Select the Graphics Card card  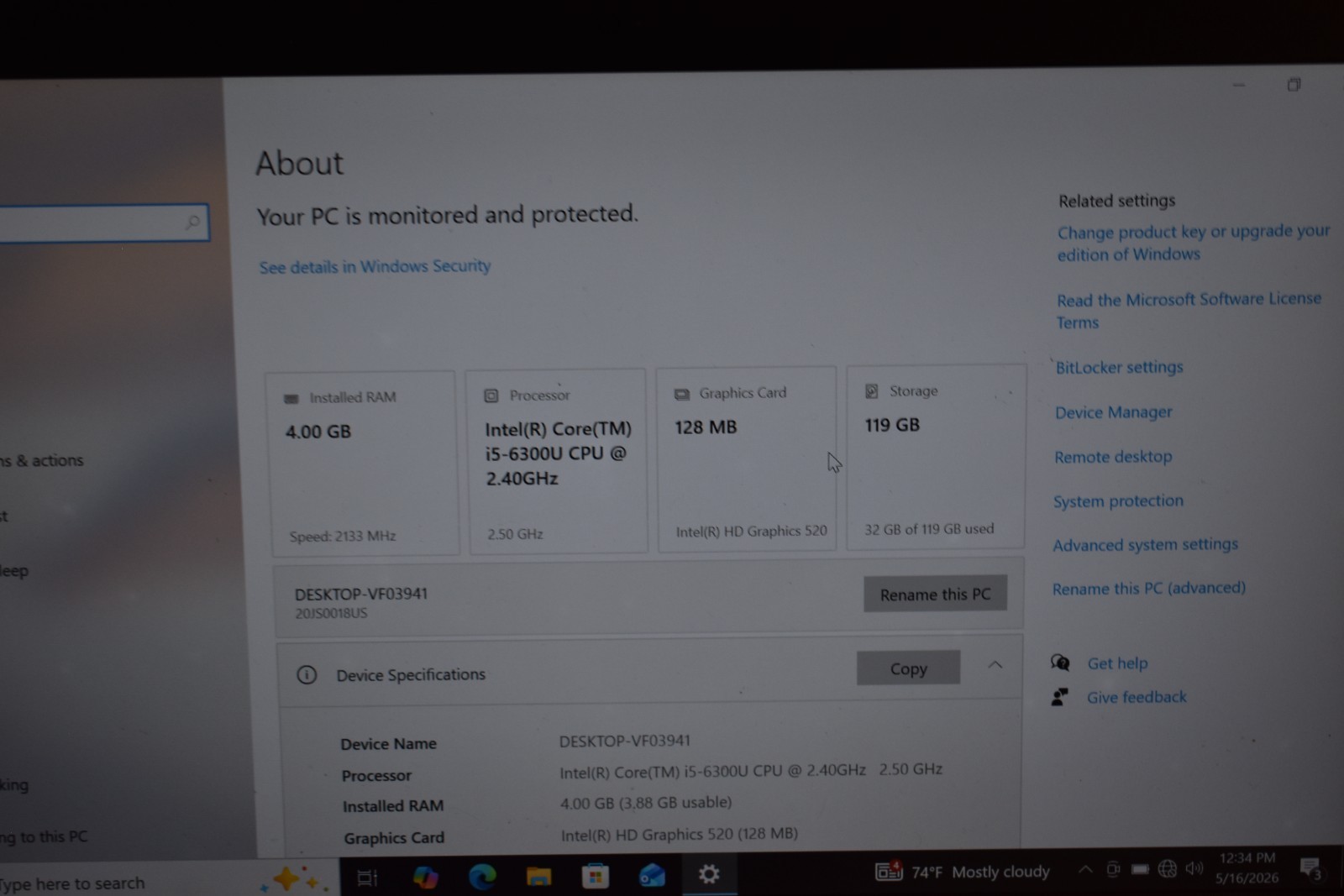click(x=747, y=459)
